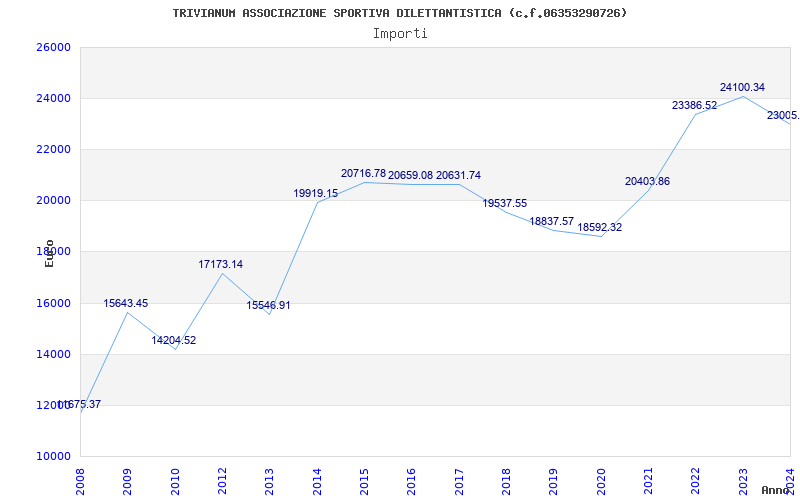Image resolution: width=800 pixels, height=500 pixels.
Task: Click the 2019 x-axis year label
Action: click(554, 481)
